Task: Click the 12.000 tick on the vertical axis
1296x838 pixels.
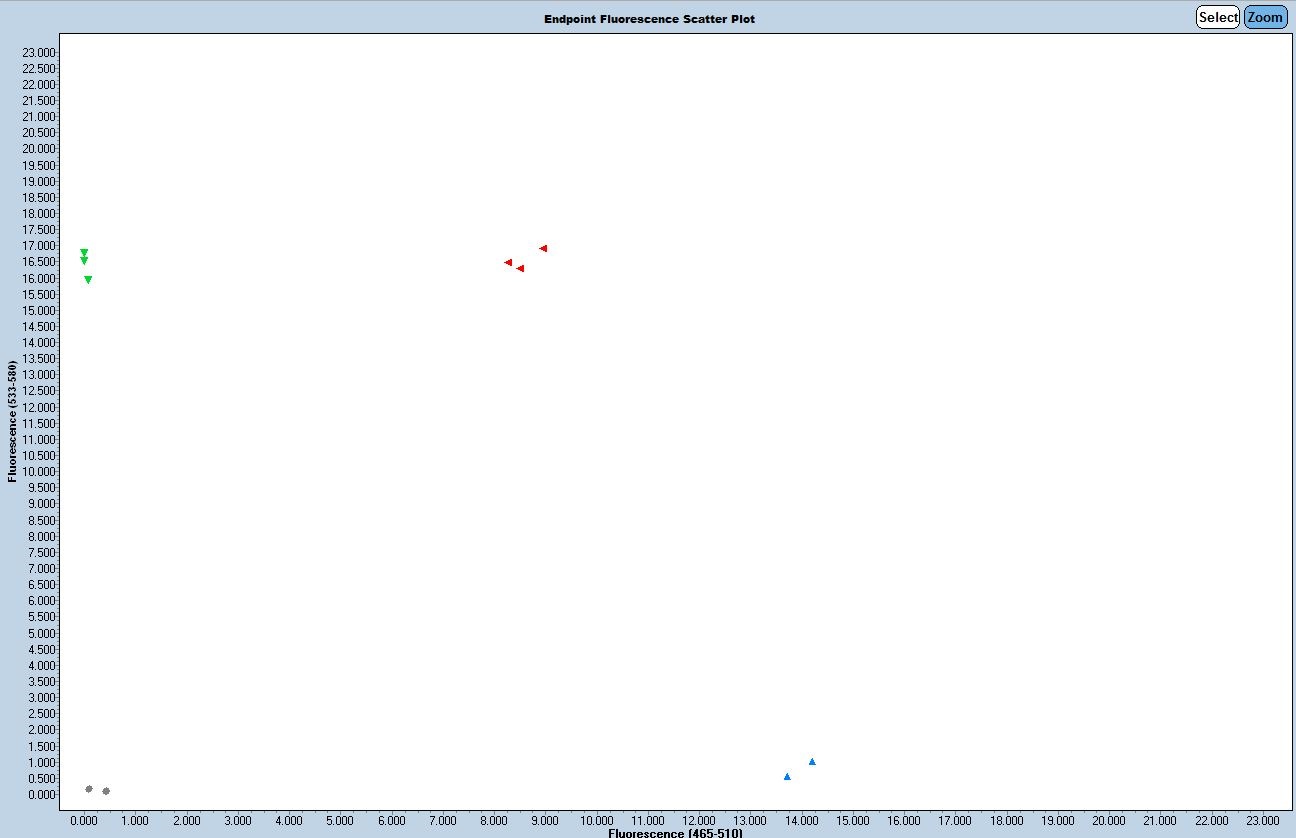Action: coord(40,407)
